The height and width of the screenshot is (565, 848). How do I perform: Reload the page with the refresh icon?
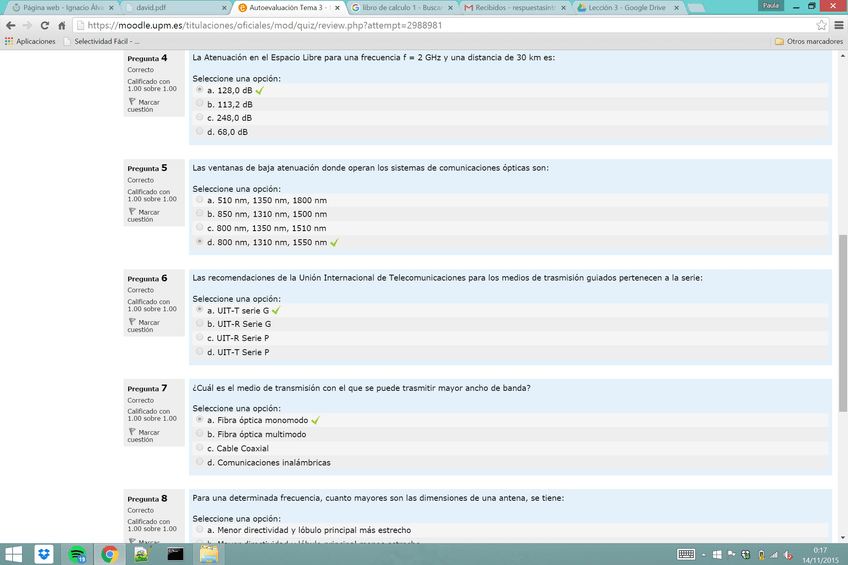[x=45, y=25]
